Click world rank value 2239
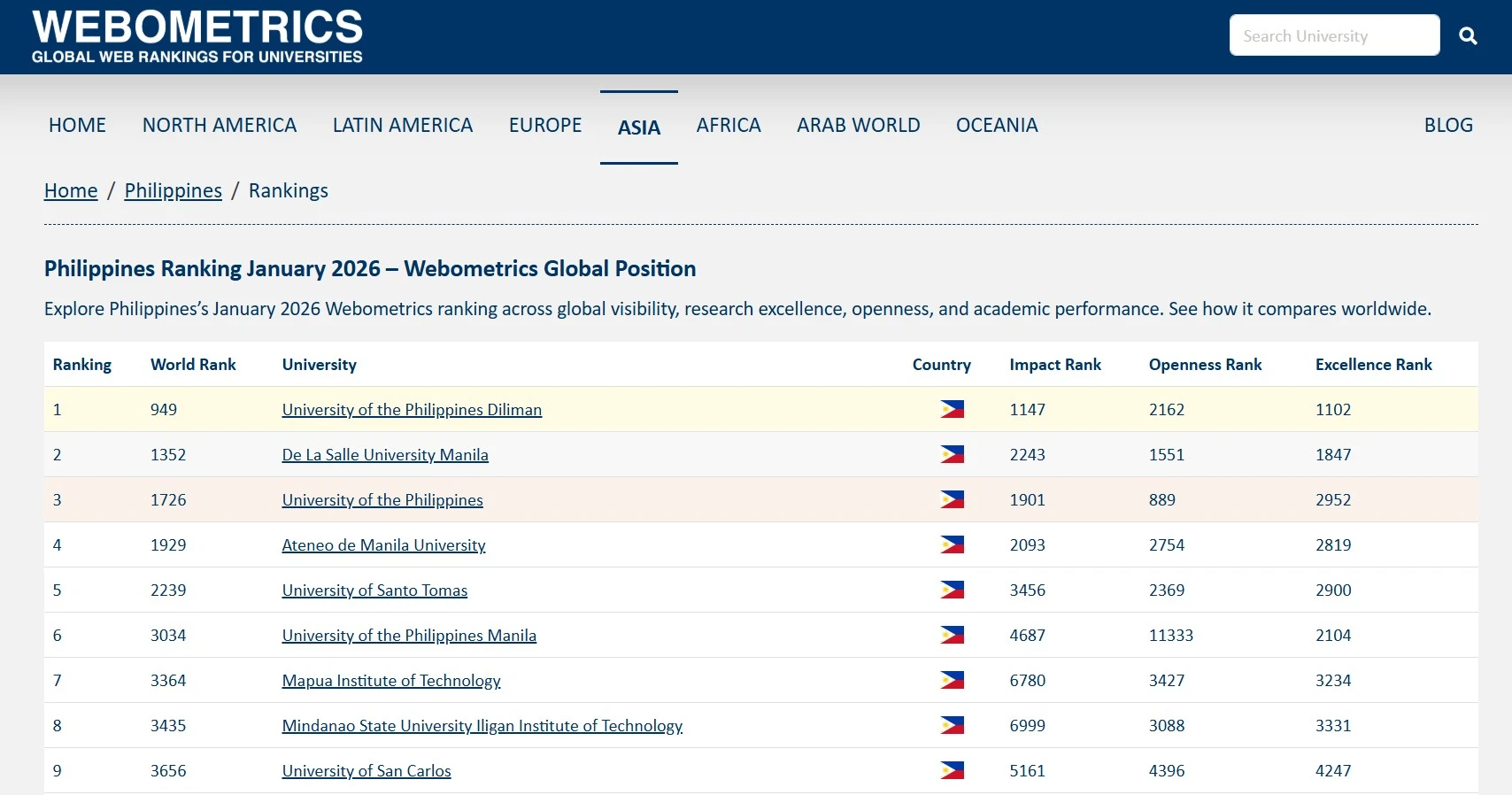The image size is (1512, 795). [x=168, y=590]
